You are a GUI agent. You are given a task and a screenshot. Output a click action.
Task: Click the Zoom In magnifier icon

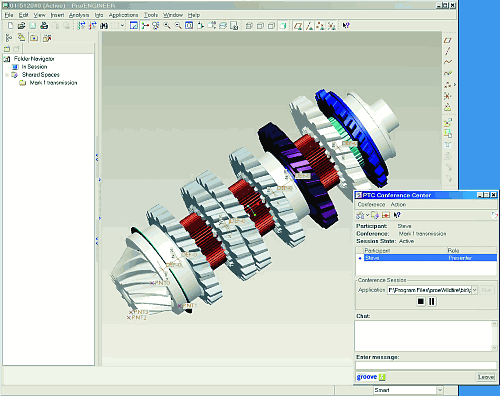click(x=167, y=26)
